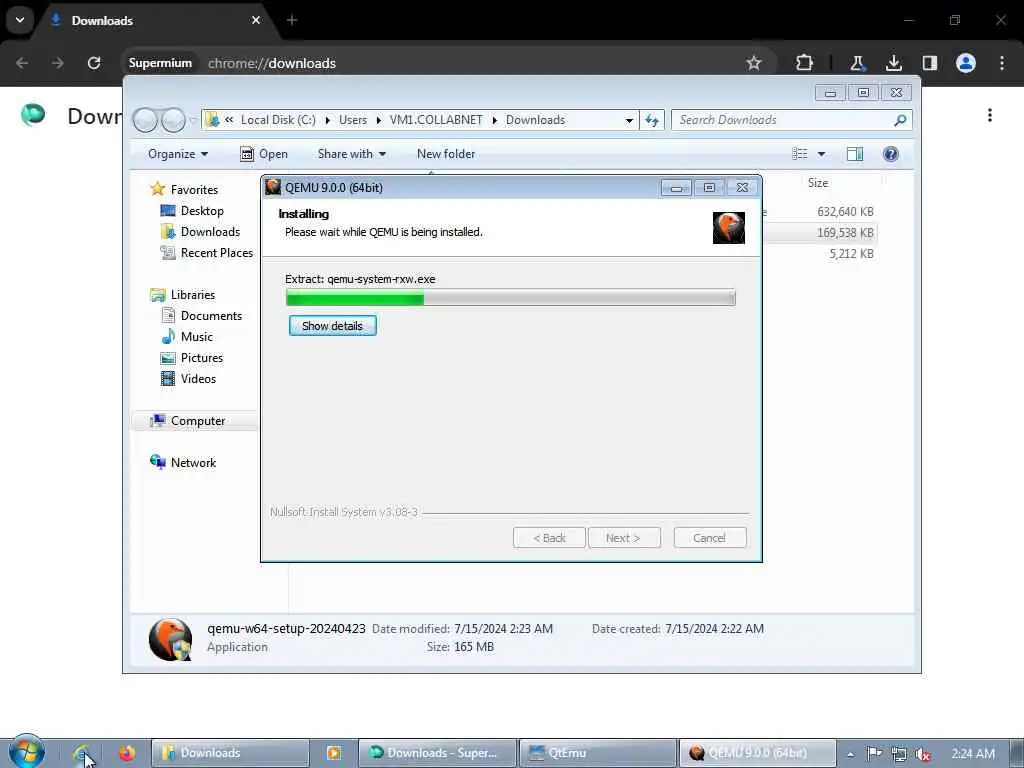Select VM1.COLLABNET in the breadcrumb path

coord(436,120)
